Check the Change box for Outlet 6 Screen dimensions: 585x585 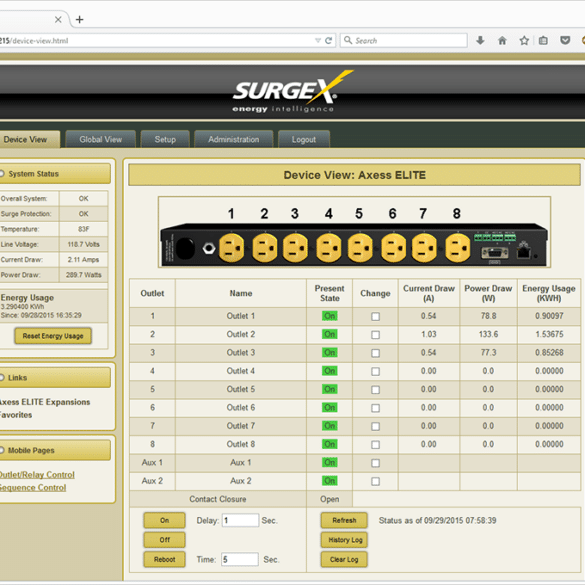tap(375, 408)
